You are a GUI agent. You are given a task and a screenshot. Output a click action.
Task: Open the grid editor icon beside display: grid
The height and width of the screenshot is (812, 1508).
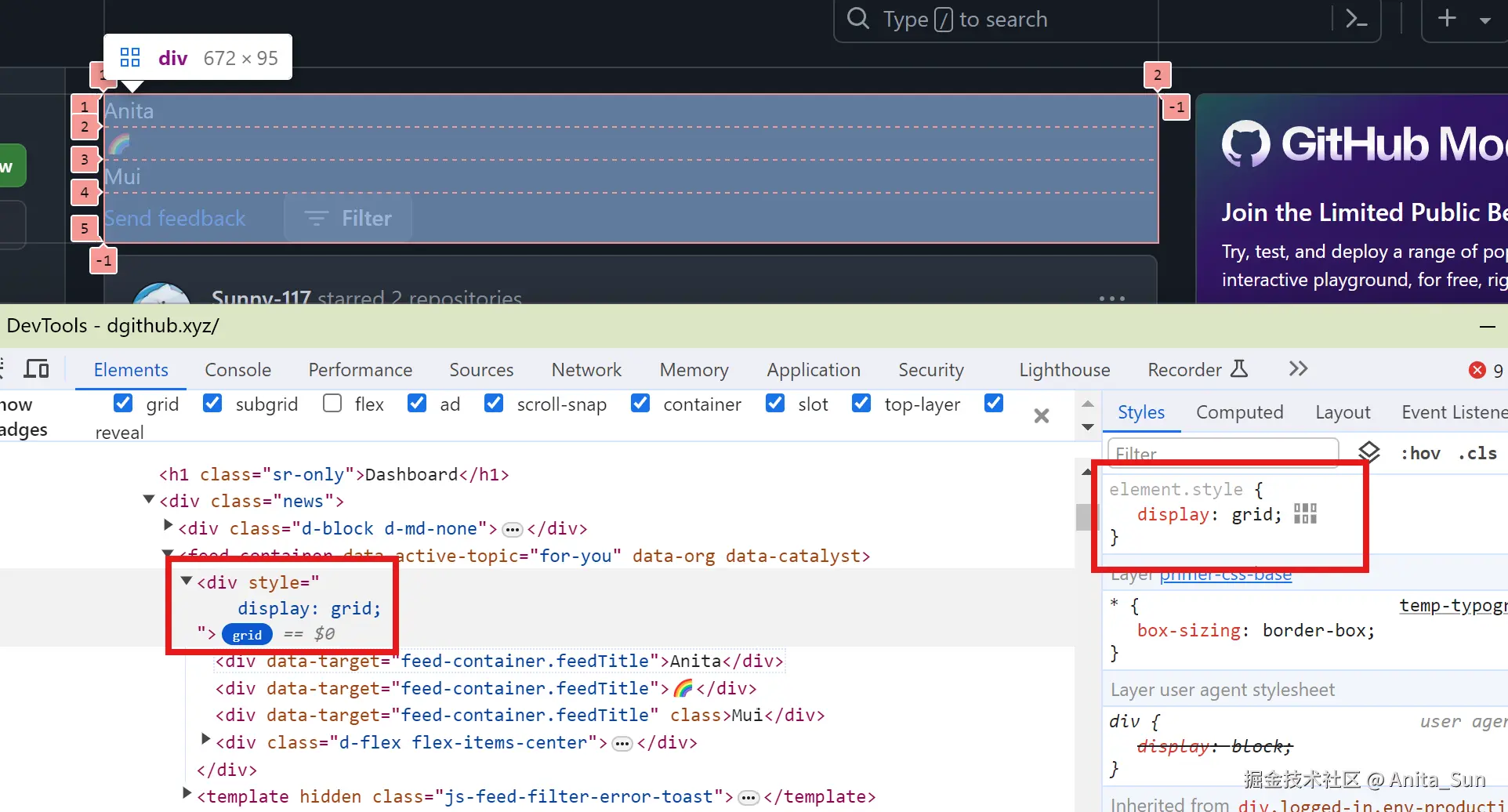[1305, 513]
